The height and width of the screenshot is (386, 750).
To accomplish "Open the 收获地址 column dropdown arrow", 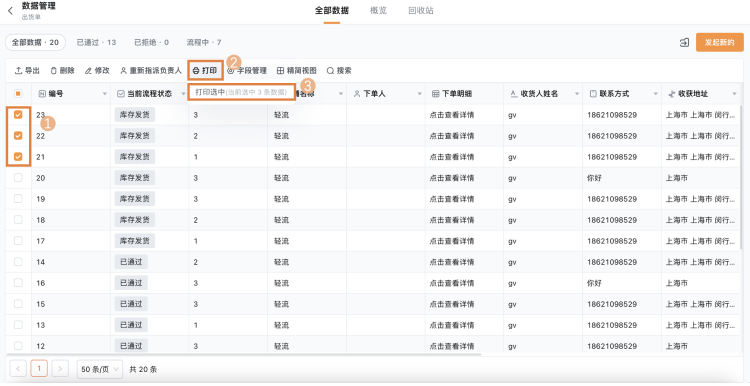I will [735, 94].
